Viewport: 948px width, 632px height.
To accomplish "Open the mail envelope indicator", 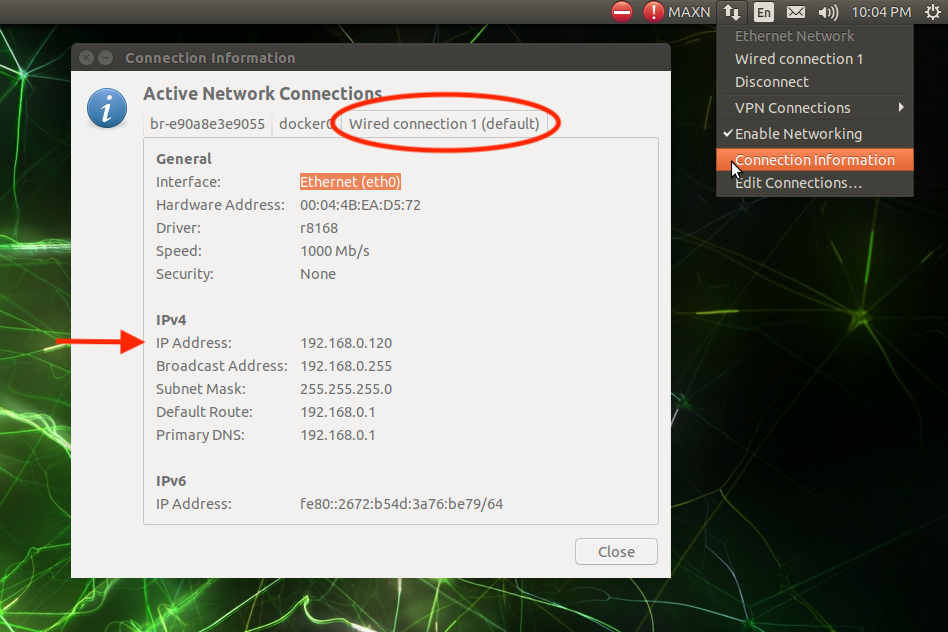I will coord(795,12).
